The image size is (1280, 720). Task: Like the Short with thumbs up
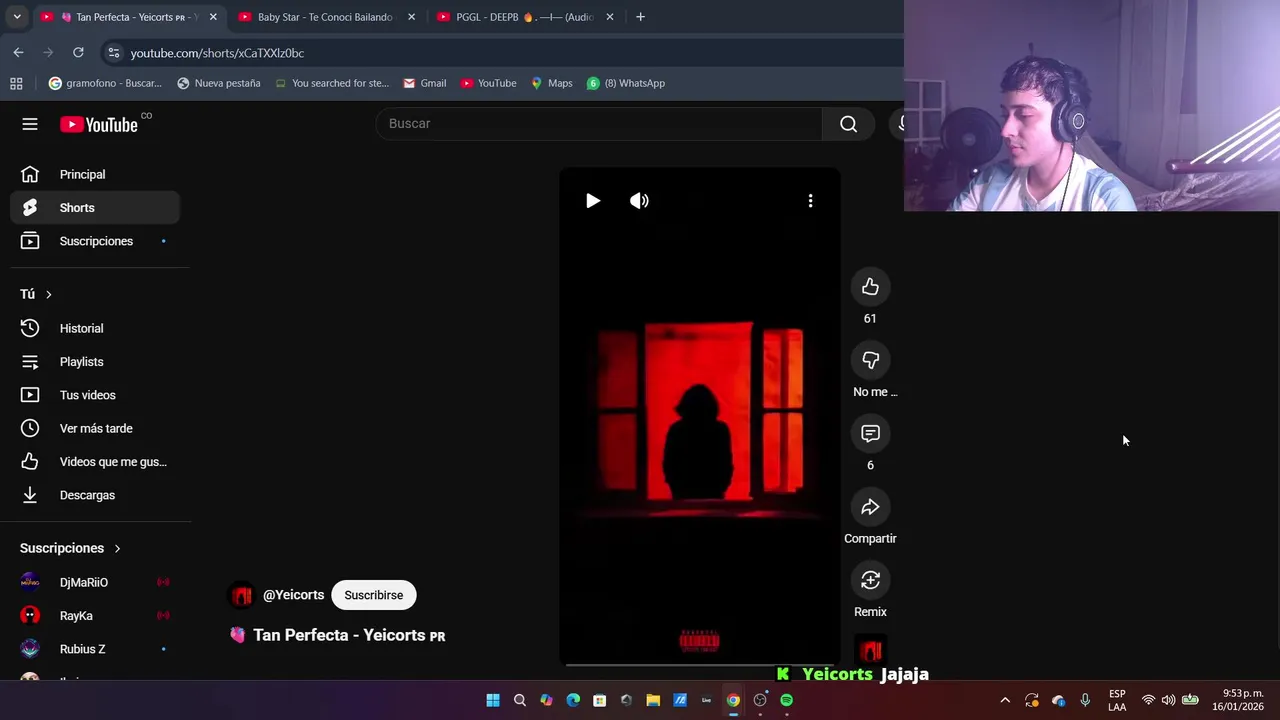[x=870, y=287]
